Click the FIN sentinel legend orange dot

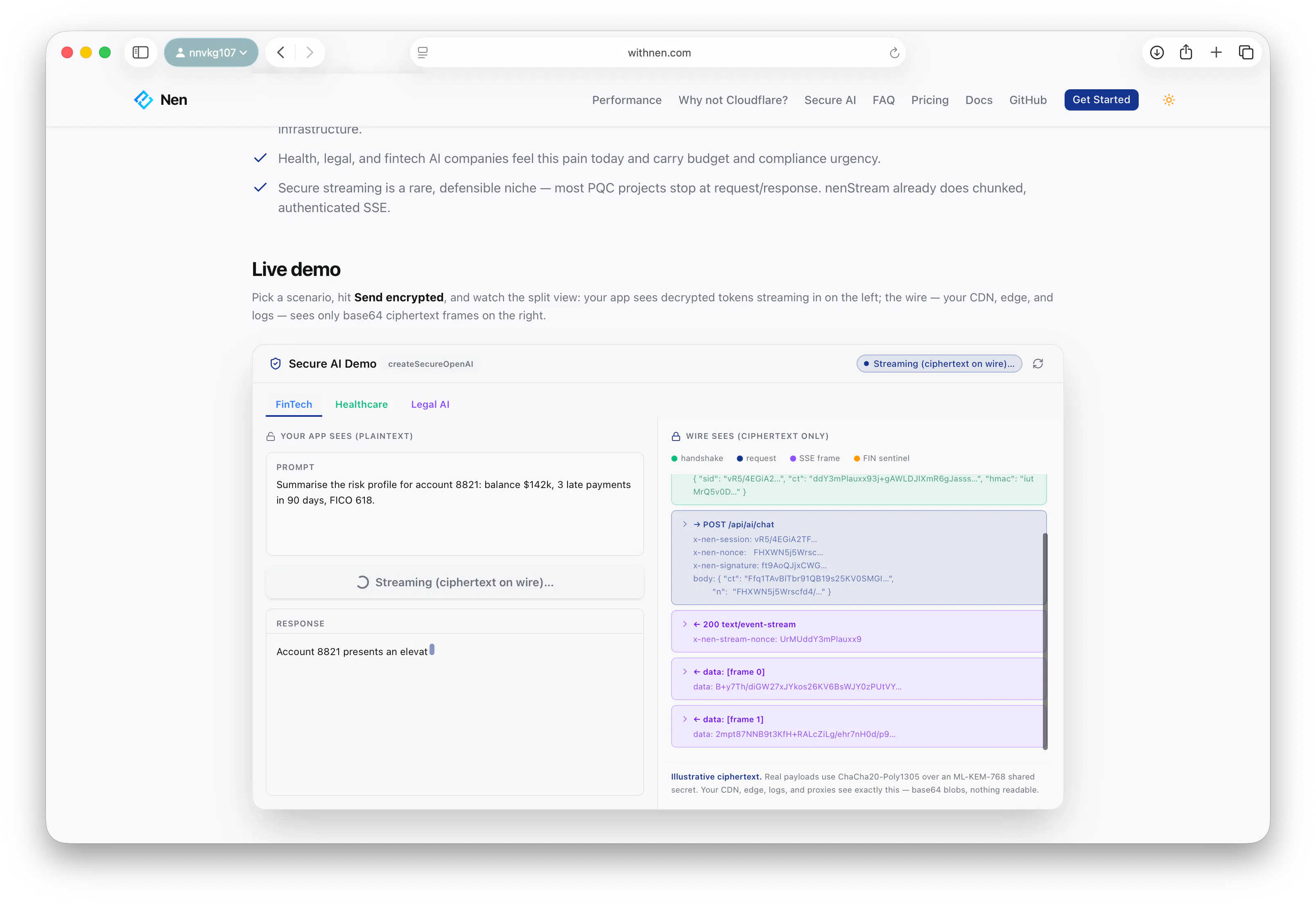[857, 458]
